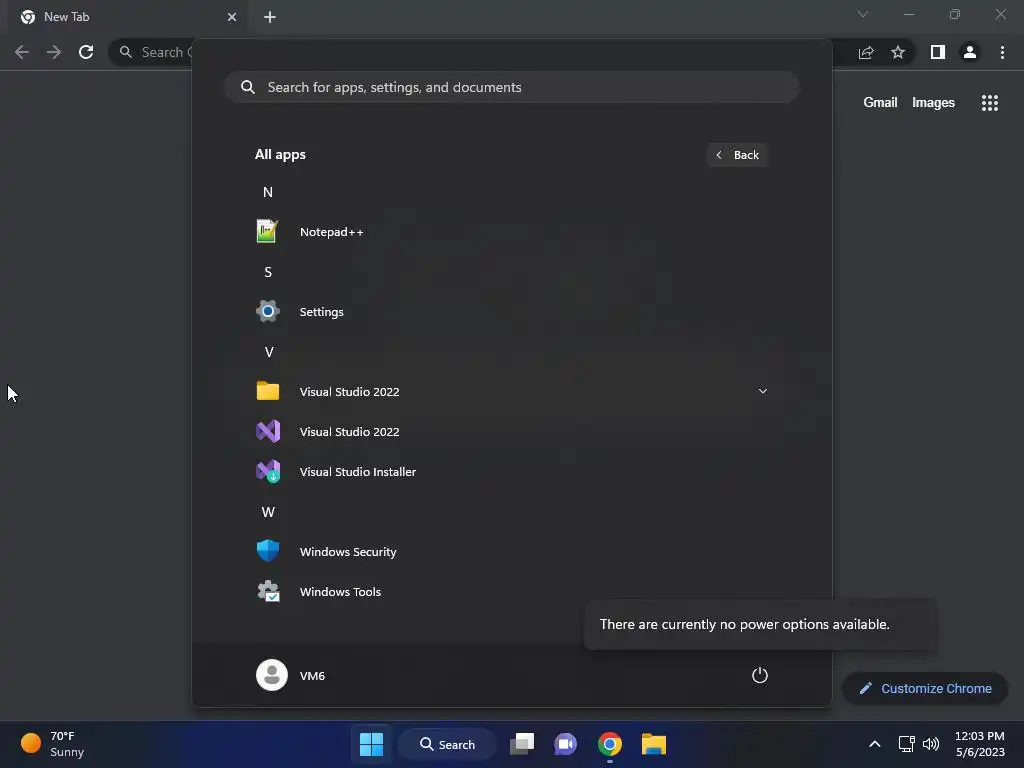Open network status tray icon
Screen dimensions: 1024x768
pos(906,744)
